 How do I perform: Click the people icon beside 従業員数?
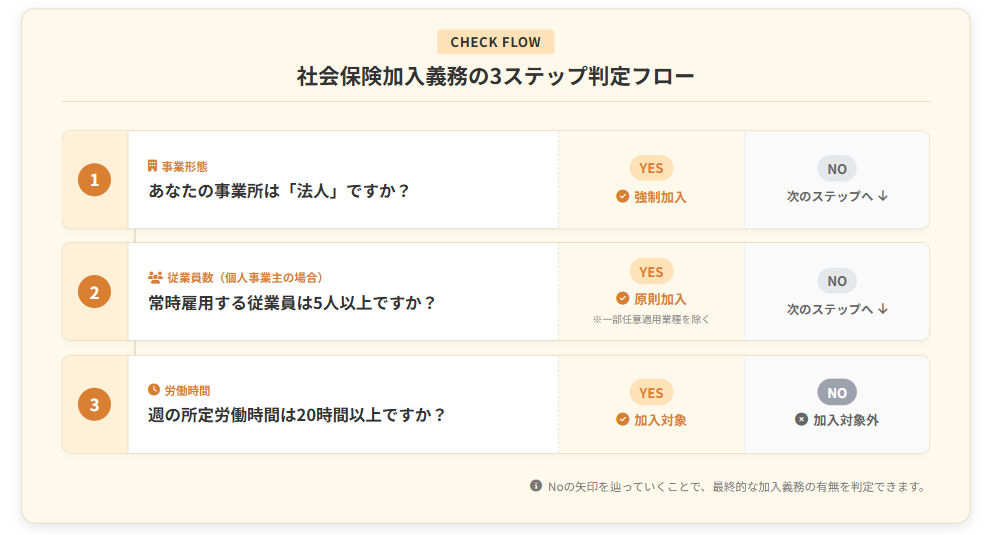click(155, 278)
